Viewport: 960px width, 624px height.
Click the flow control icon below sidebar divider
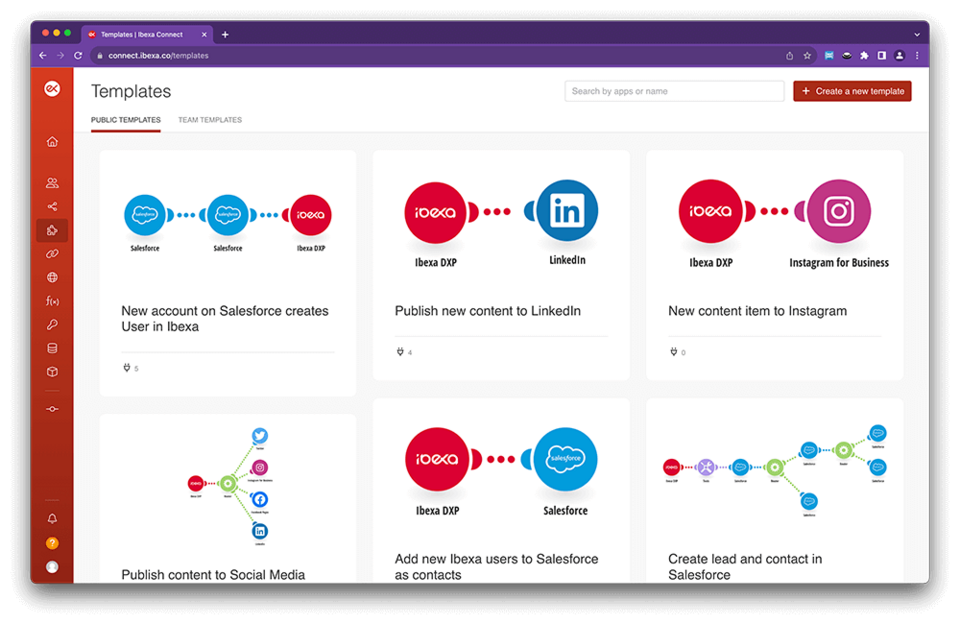click(x=52, y=409)
